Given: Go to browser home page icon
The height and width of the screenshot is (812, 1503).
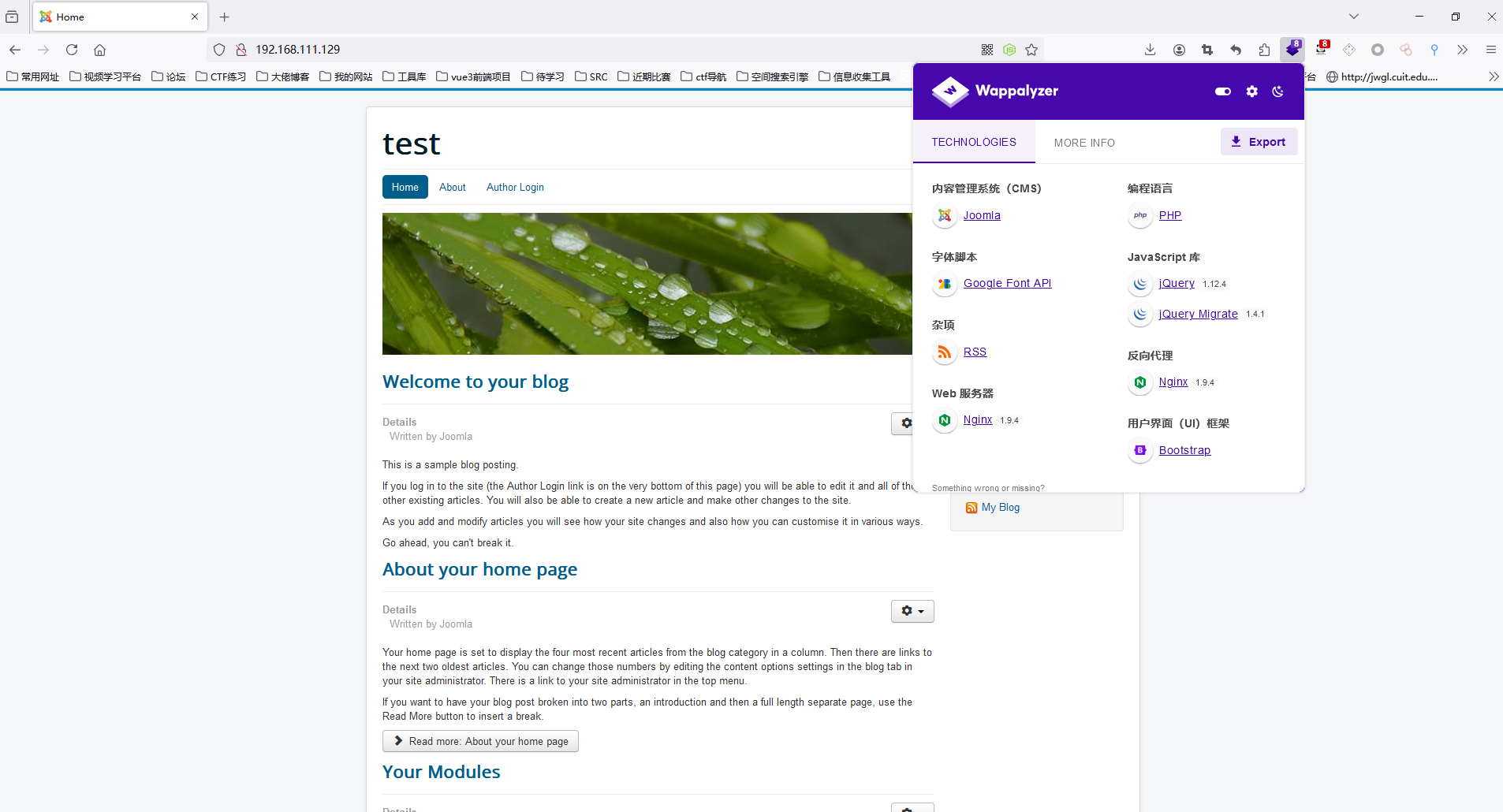Looking at the screenshot, I should pyautogui.click(x=99, y=50).
